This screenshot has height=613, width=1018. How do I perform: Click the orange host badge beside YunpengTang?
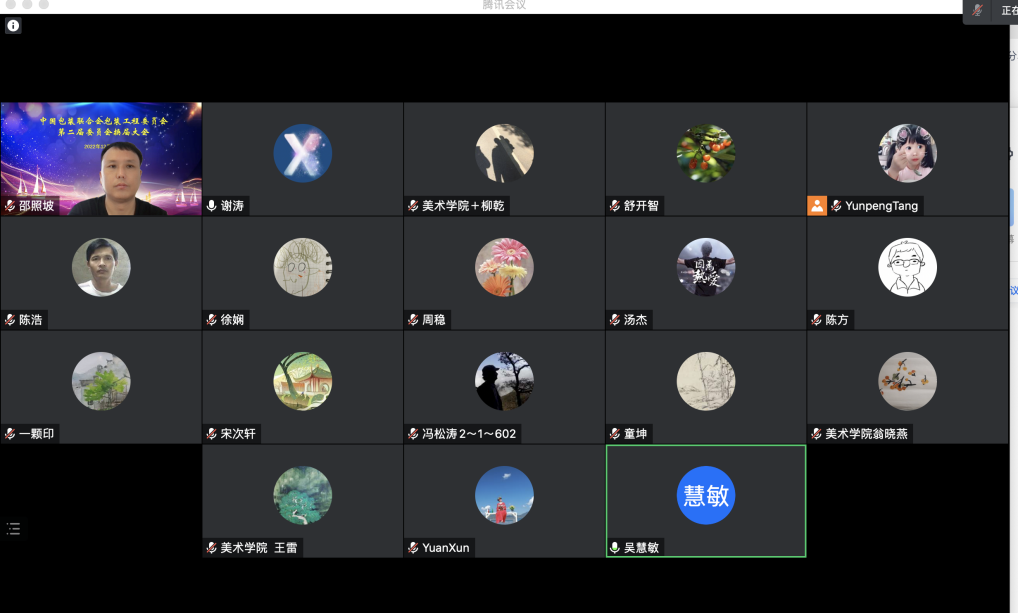click(x=817, y=206)
